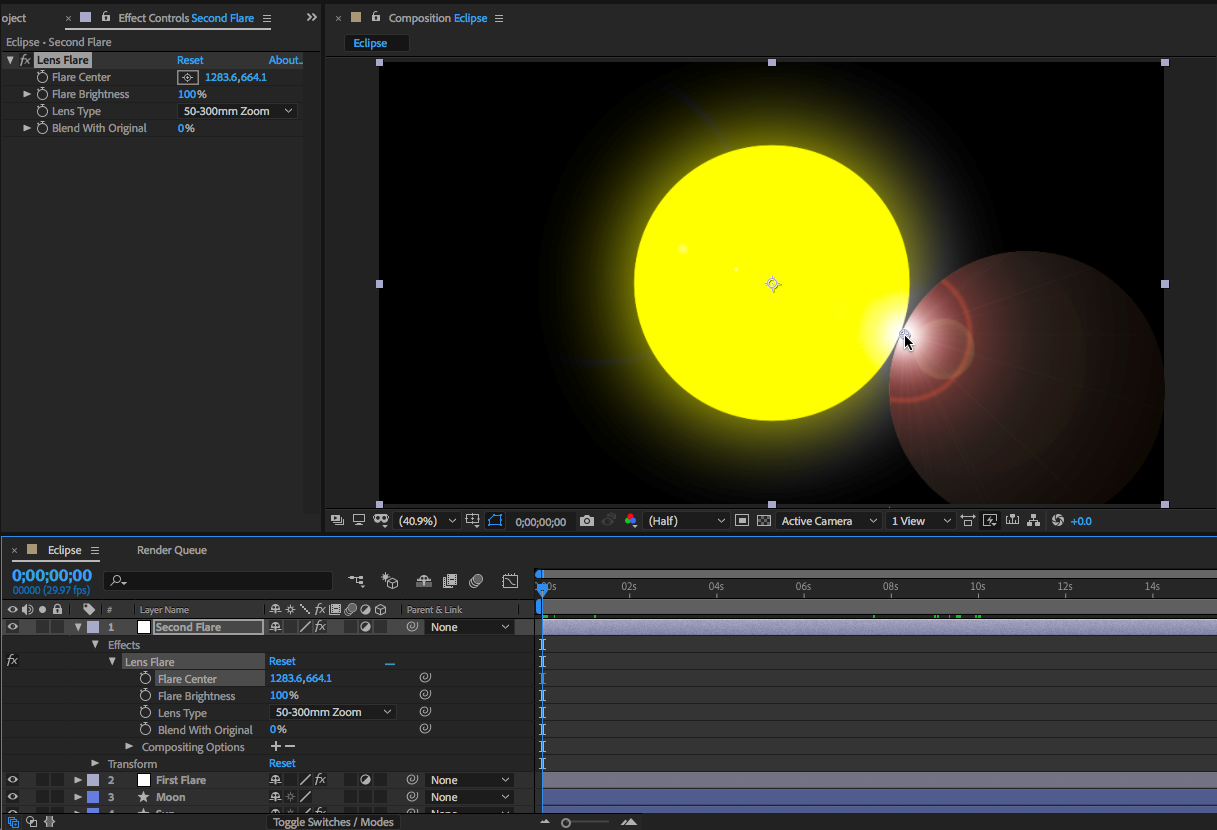Click Flare Center crosshair picker button
This screenshot has width=1217, height=830.
pos(187,77)
